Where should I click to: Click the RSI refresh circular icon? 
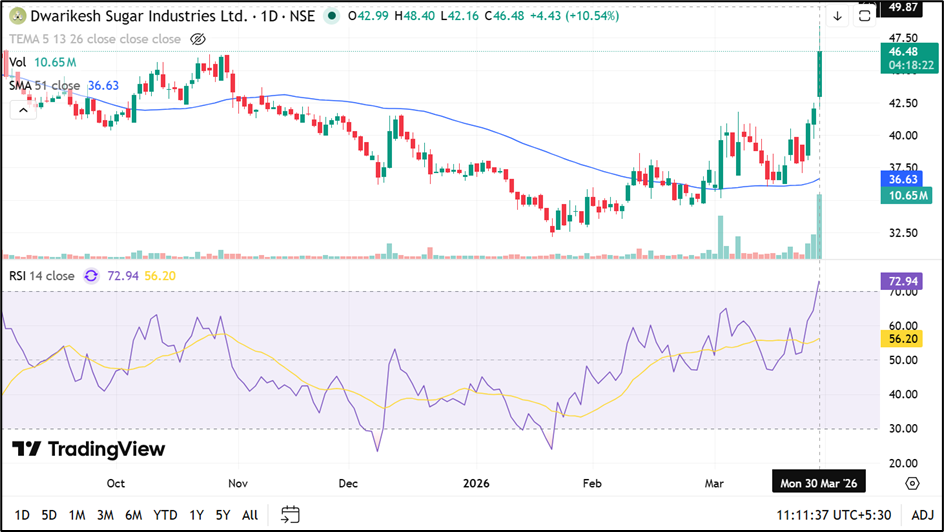pyautogui.click(x=92, y=276)
